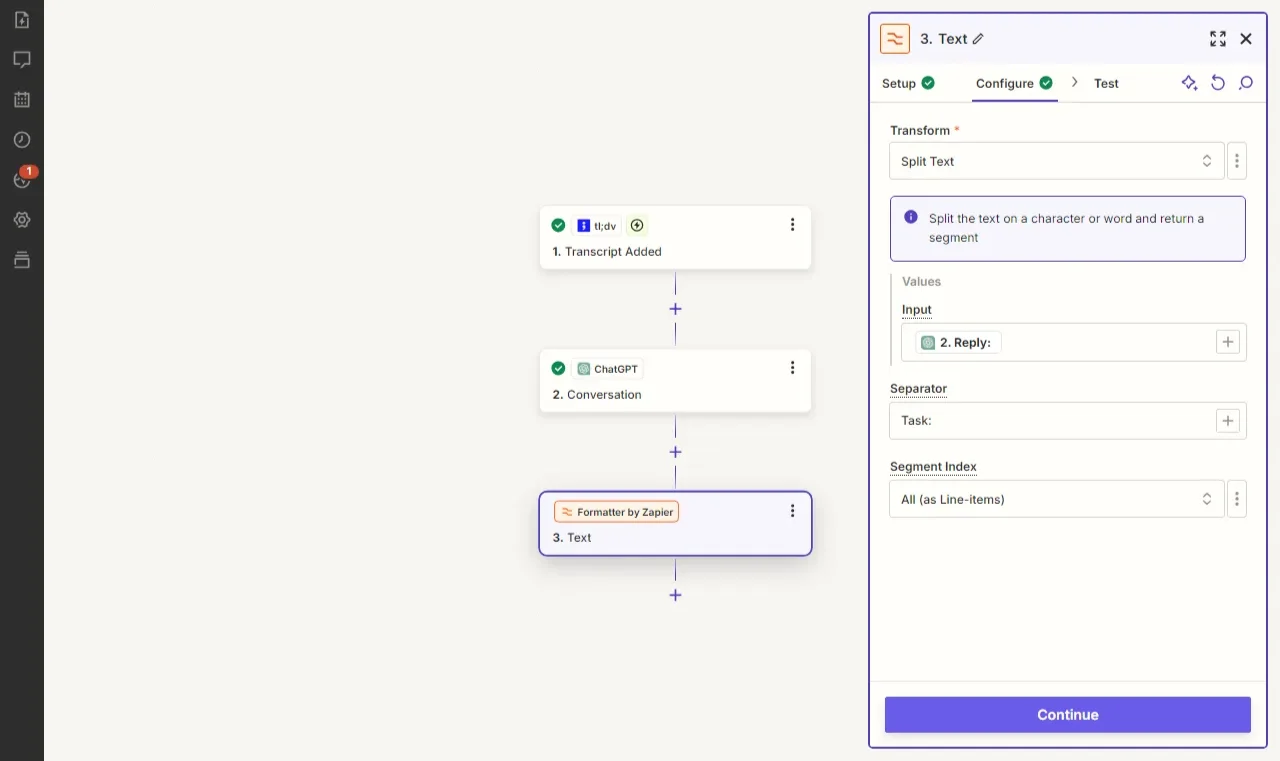Select the 3. Text step card
The height and width of the screenshot is (761, 1280).
click(675, 524)
